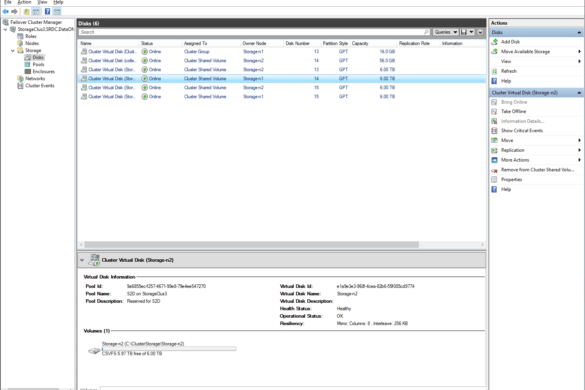The width and height of the screenshot is (585, 390).
Task: Click the Remove from Cluster Shared Volumes icon
Action: tap(495, 170)
